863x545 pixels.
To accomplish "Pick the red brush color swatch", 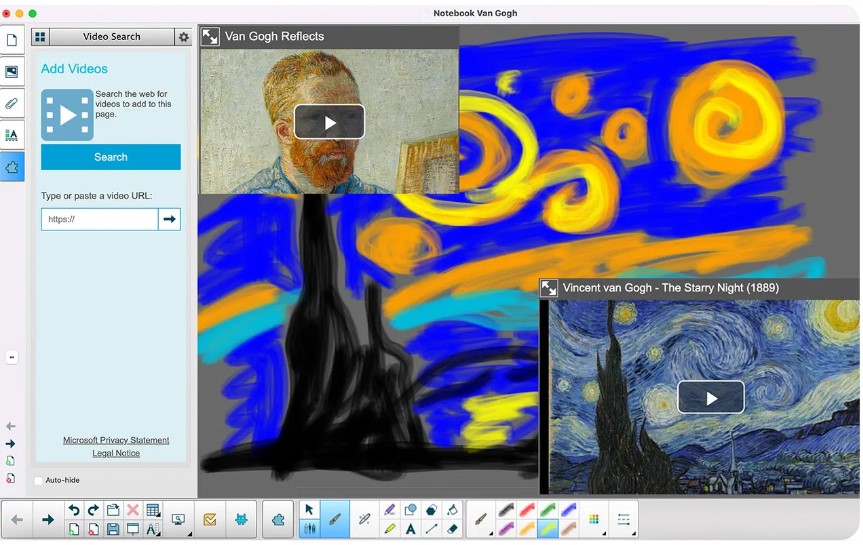I will pyautogui.click(x=527, y=510).
